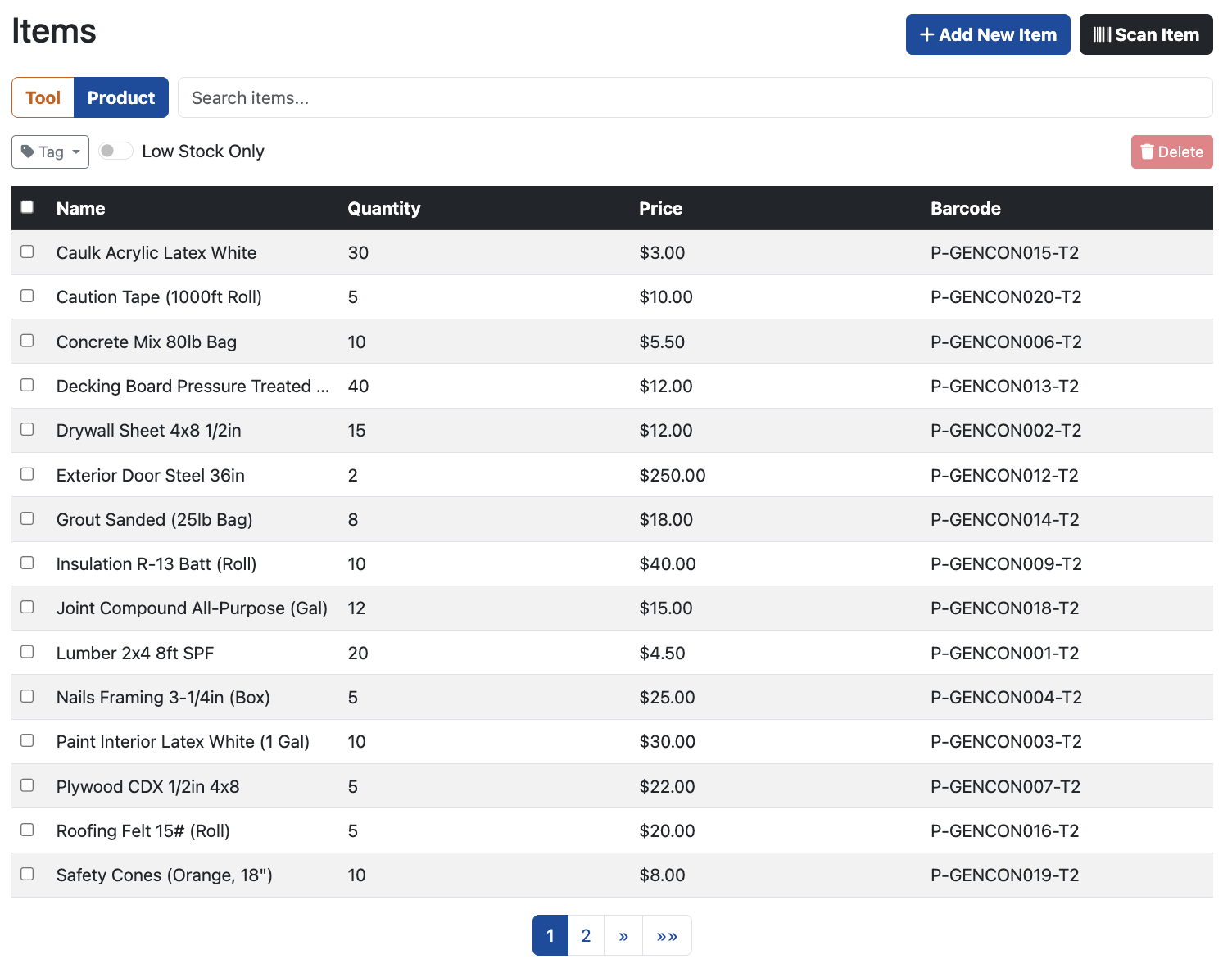Screen dimensions: 1232x968
Task: Select the checkbox next to Lumber 2x4 8ft SPF
Action: click(27, 651)
